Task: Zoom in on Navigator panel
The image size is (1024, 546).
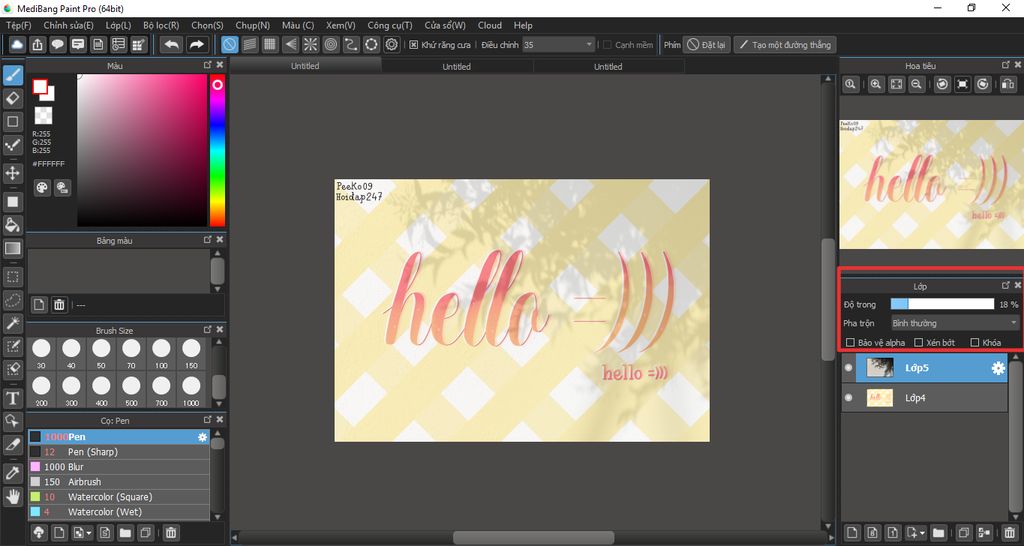Action: pos(876,84)
